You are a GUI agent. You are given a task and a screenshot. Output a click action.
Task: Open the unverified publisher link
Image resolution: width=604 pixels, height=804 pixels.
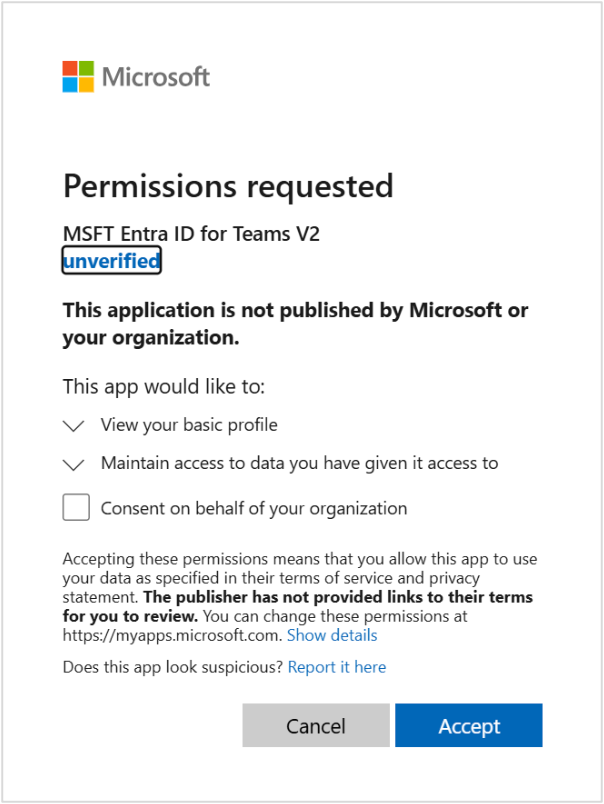(111, 261)
